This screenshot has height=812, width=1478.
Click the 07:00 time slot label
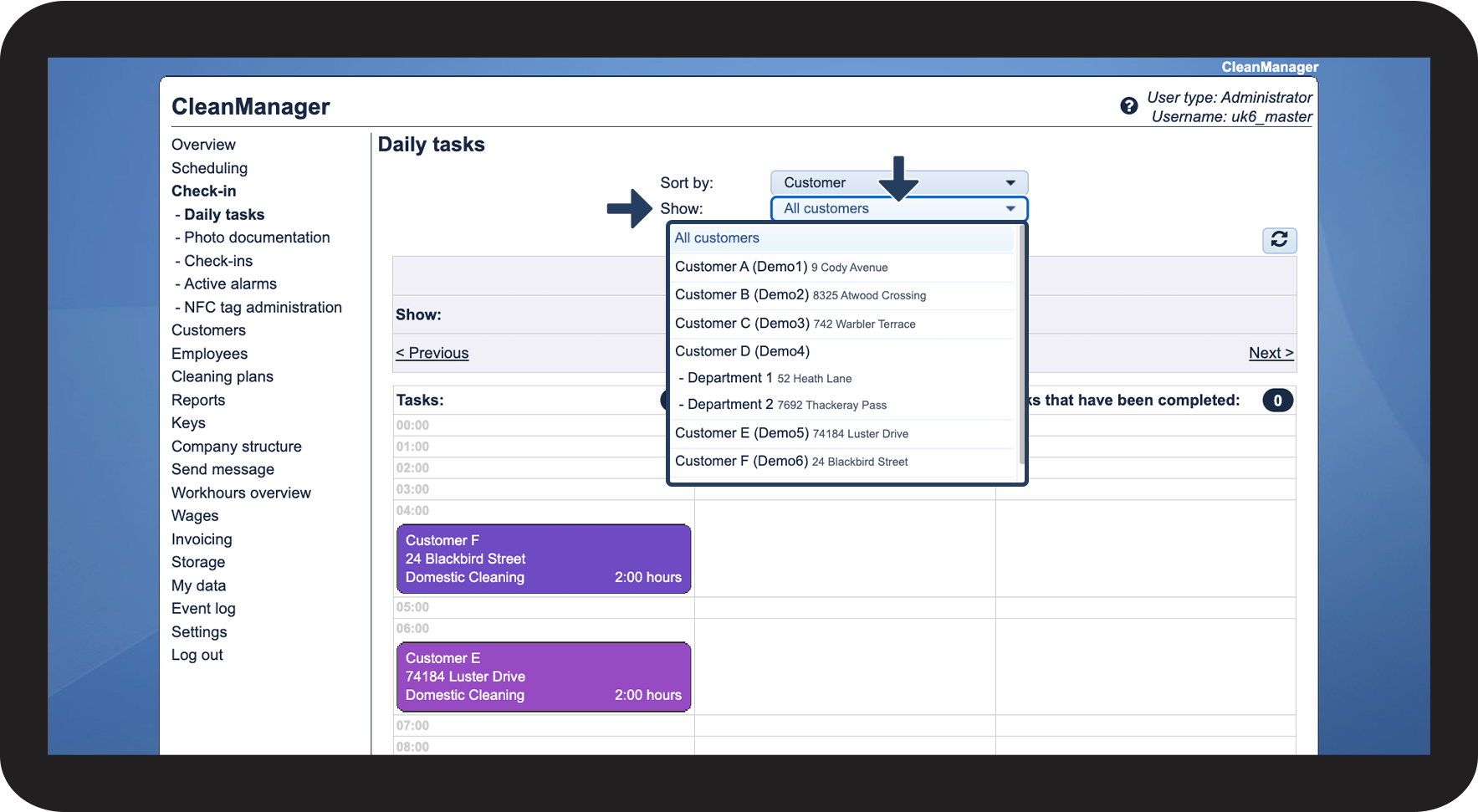(412, 726)
